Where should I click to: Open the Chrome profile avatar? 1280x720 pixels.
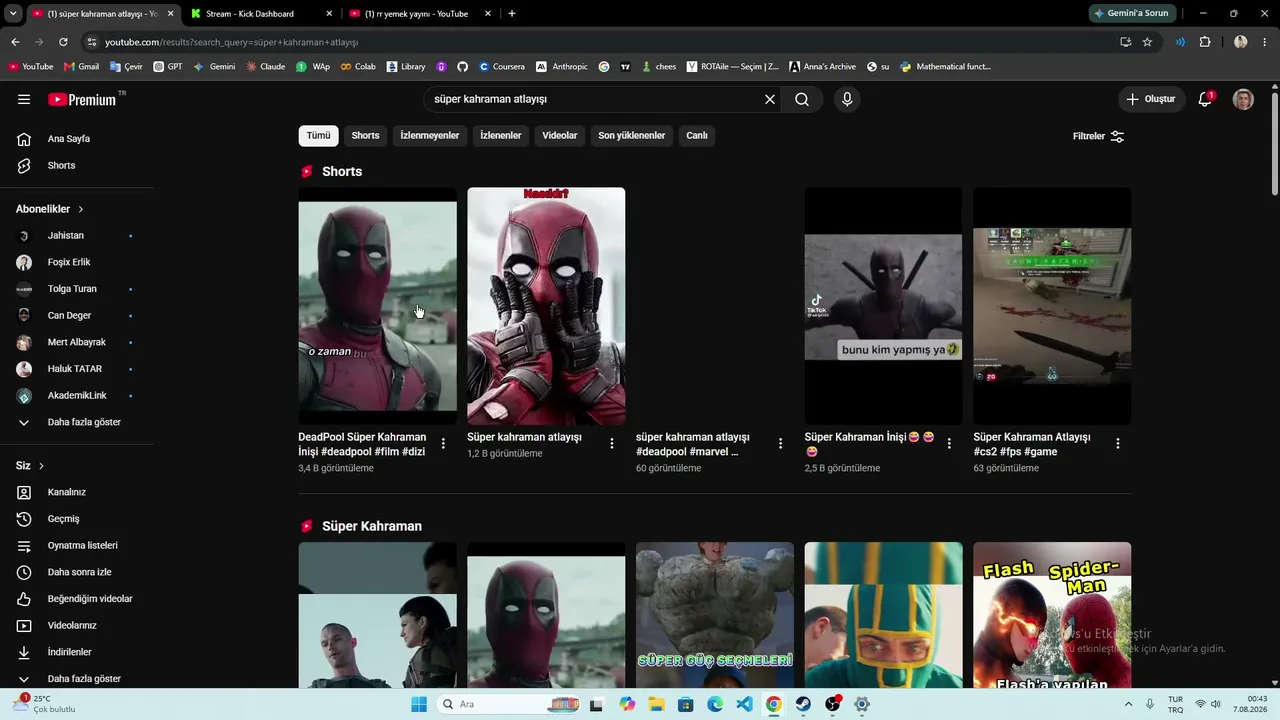click(1241, 42)
